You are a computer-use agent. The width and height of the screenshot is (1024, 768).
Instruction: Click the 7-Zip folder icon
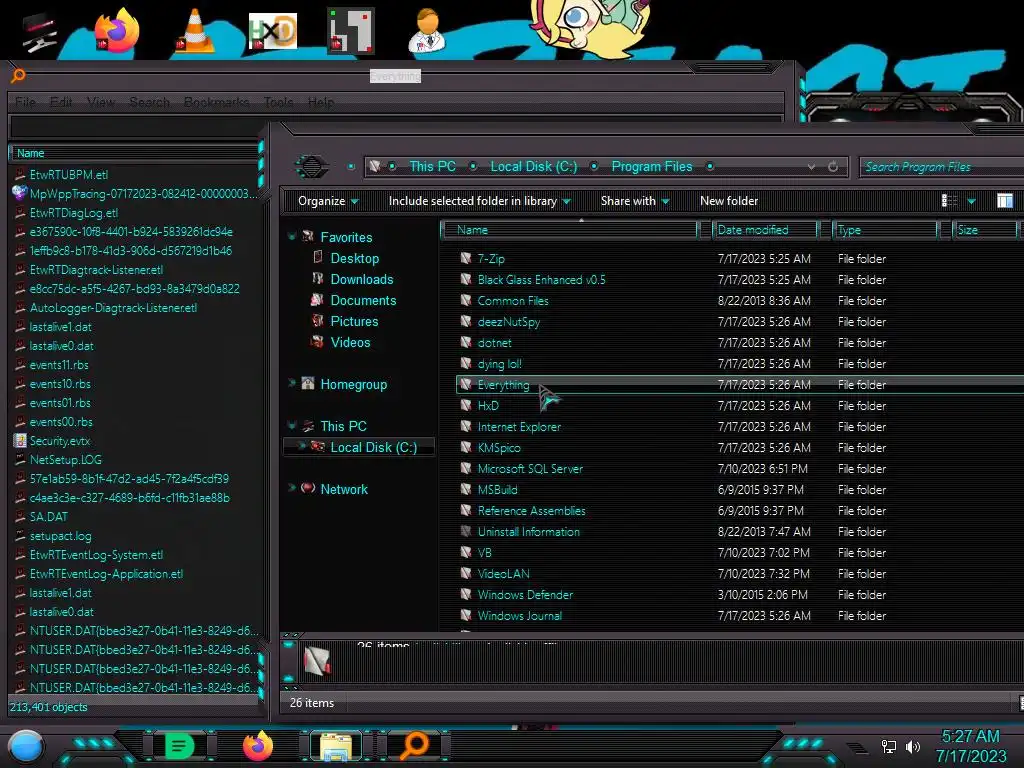(466, 258)
